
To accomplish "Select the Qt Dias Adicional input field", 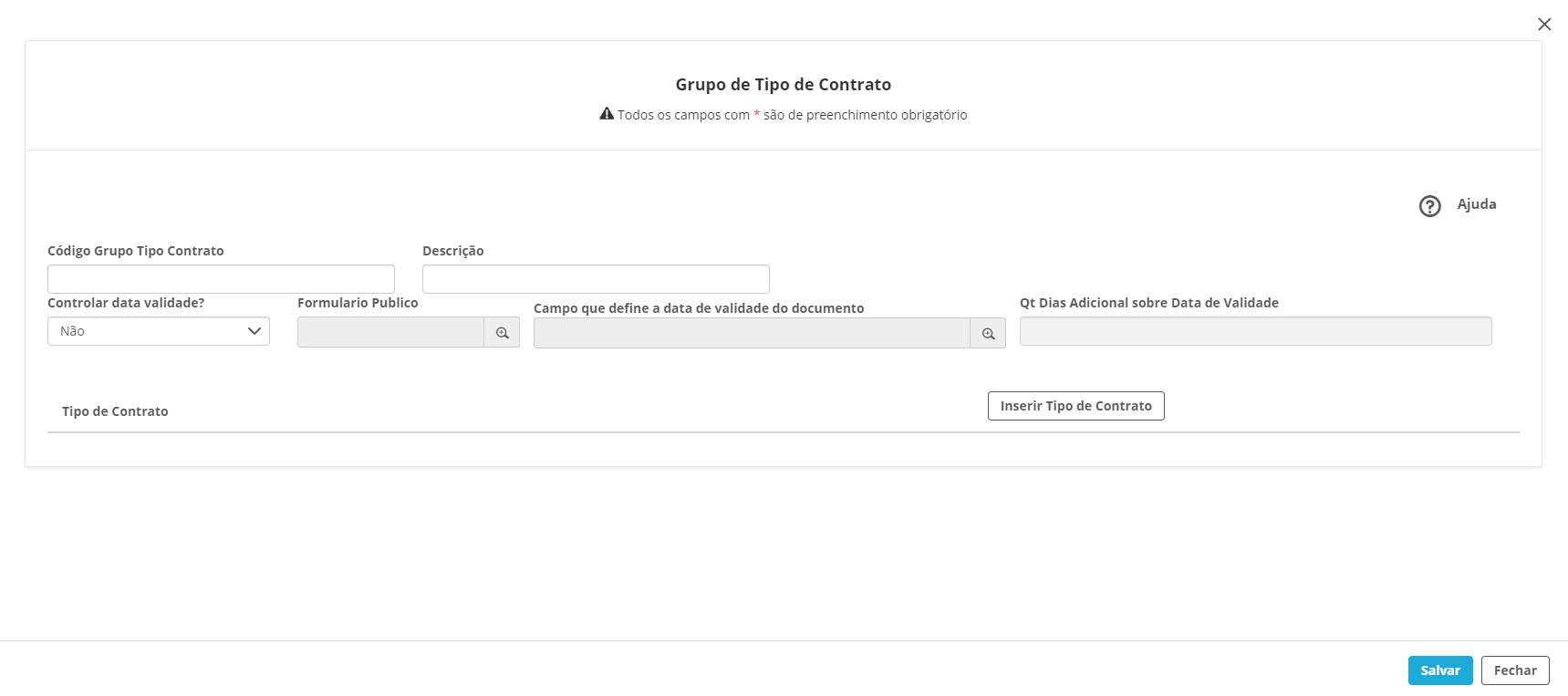I will [1255, 331].
